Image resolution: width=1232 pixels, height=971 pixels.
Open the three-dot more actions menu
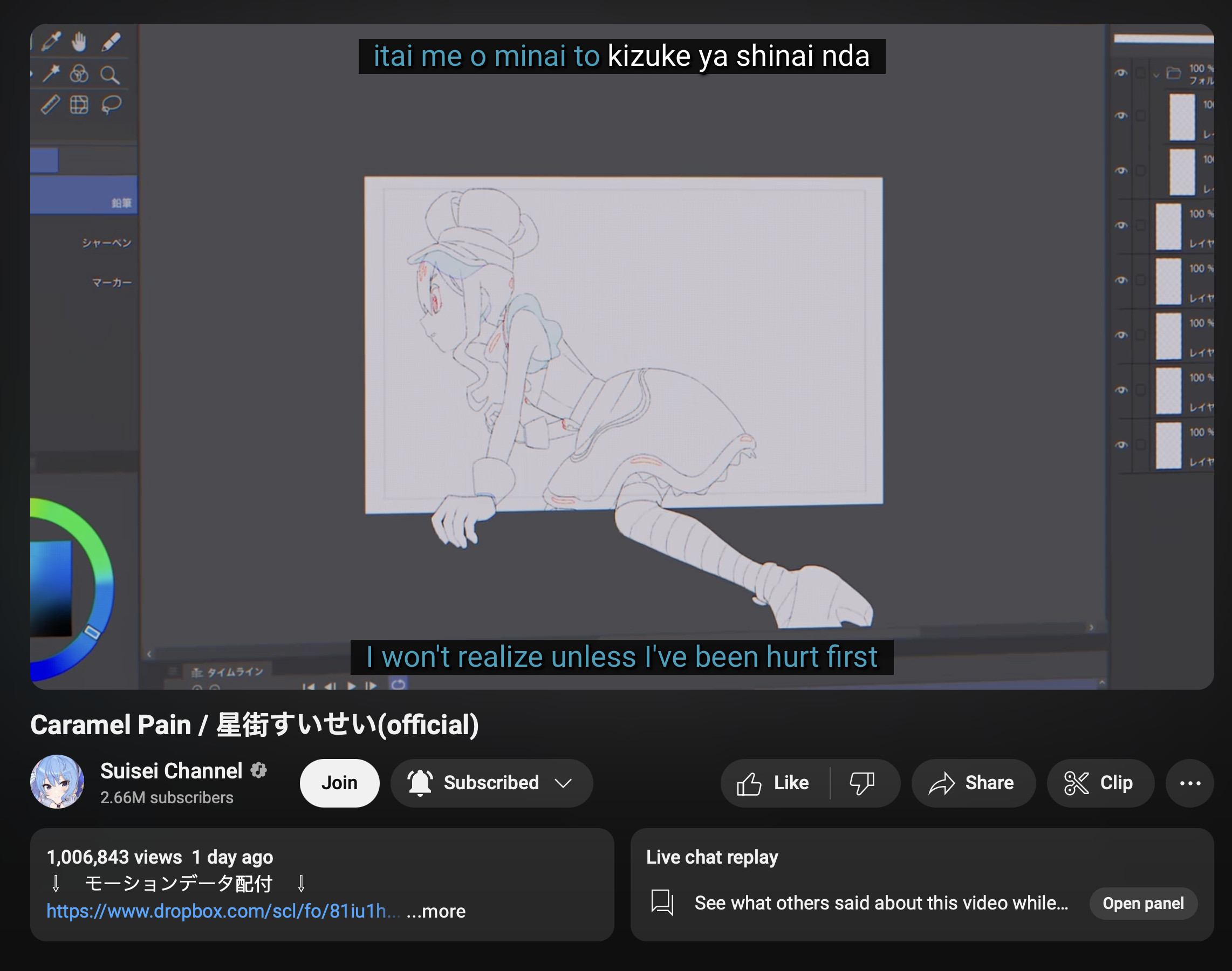1189,783
